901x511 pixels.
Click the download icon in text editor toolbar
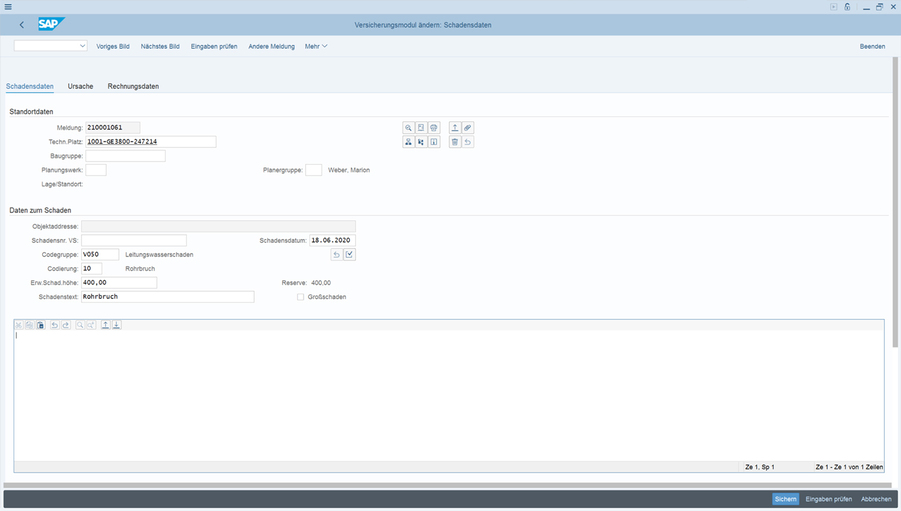coord(116,325)
